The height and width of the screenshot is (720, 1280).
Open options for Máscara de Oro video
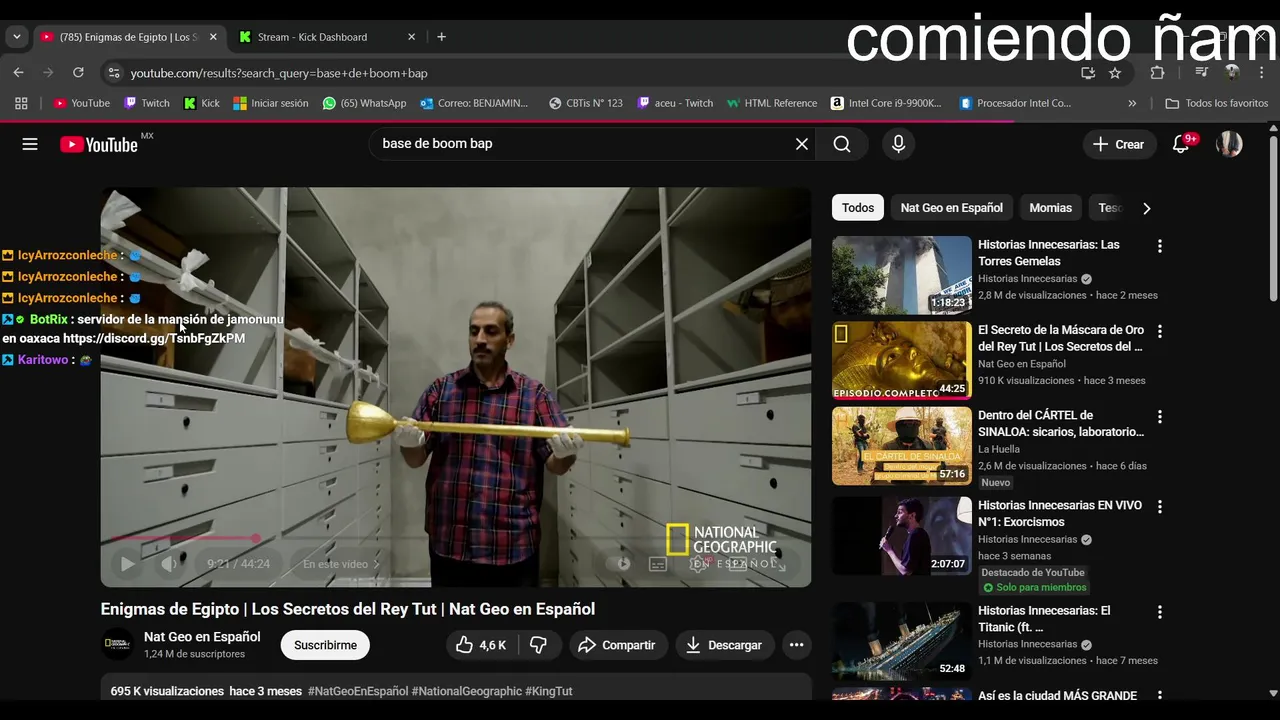click(1159, 331)
